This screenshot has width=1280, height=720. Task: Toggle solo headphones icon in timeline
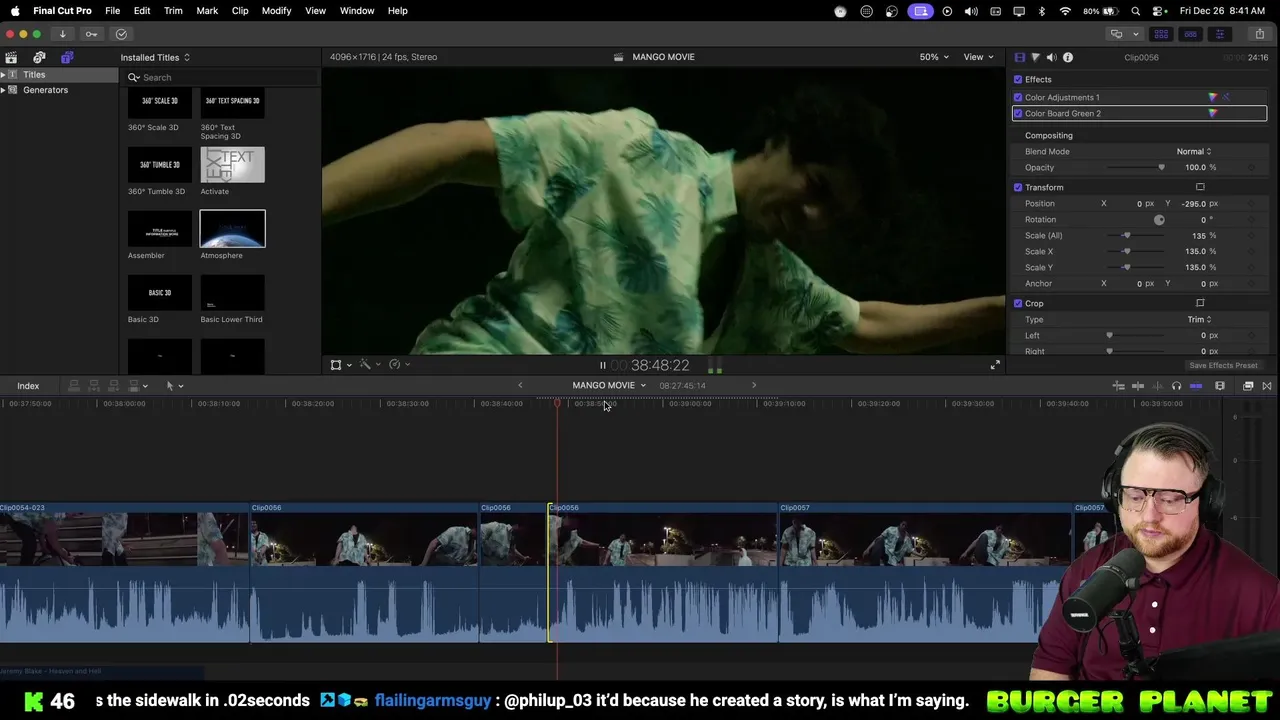pos(1176,386)
